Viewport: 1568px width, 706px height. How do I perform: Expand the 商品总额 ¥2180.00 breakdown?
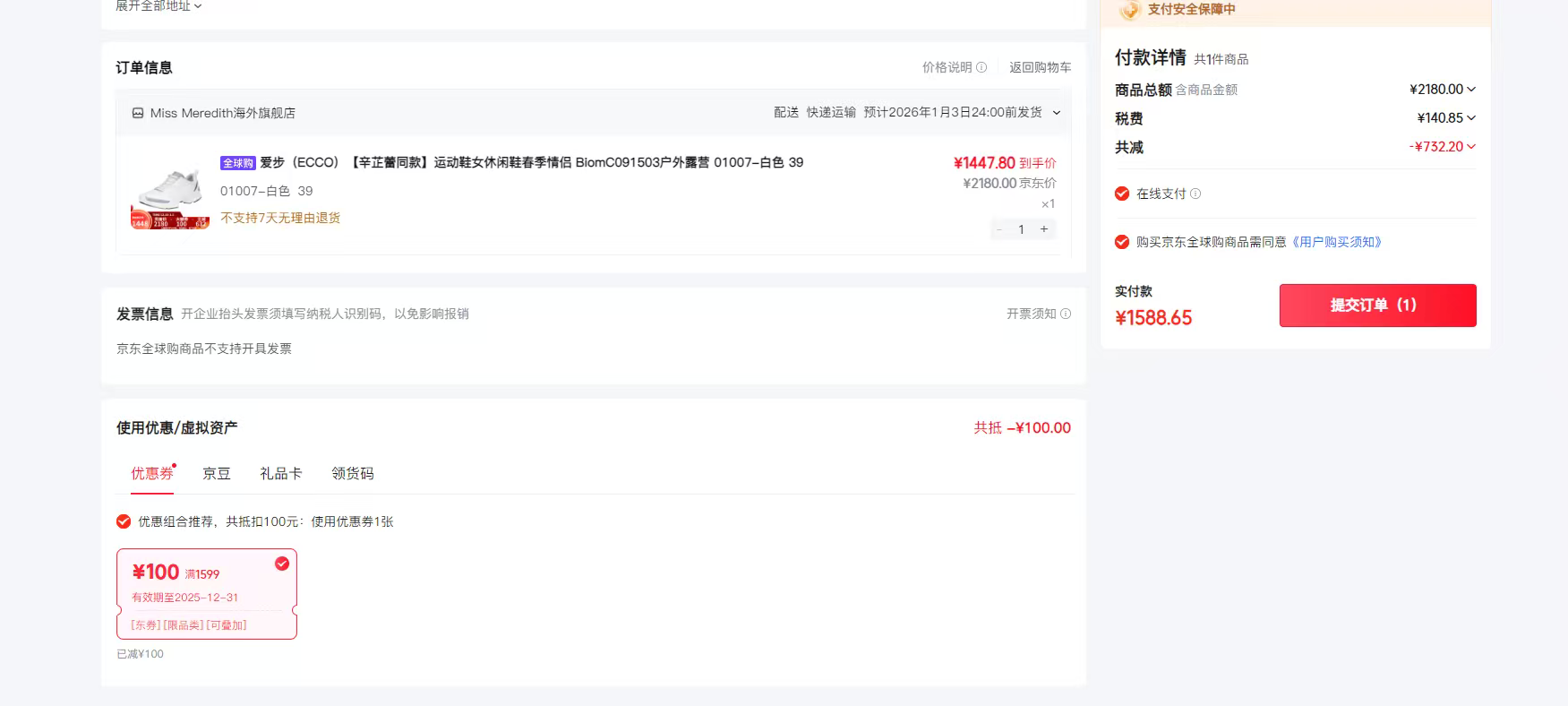coord(1471,90)
